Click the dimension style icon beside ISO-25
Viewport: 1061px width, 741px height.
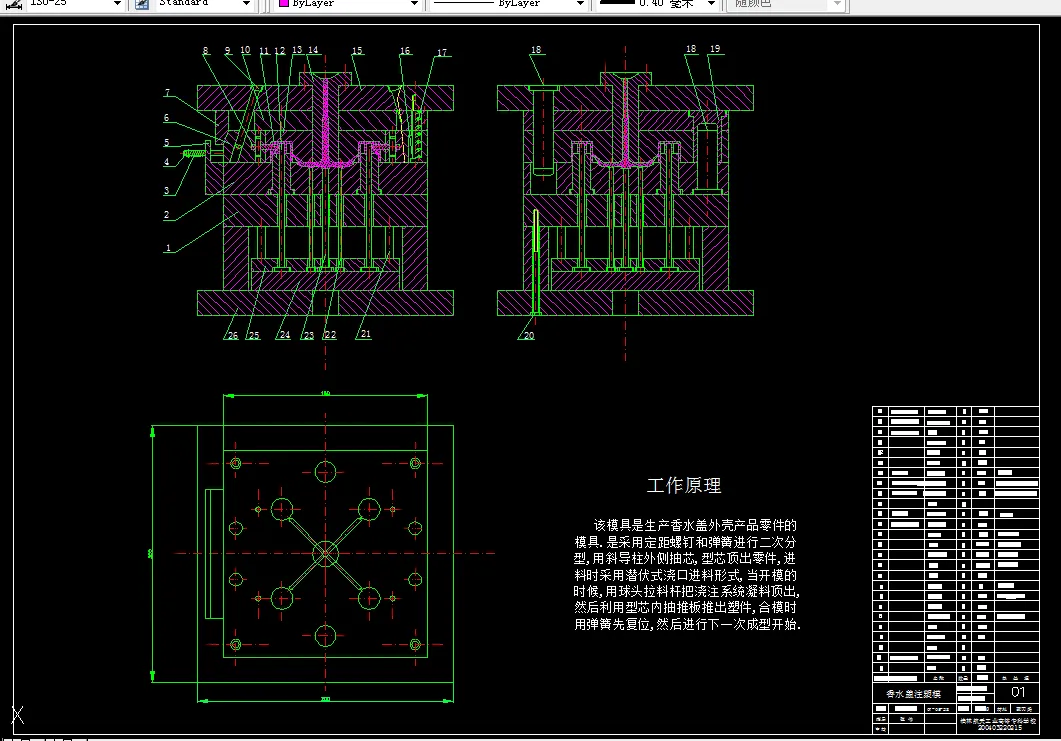(x=14, y=3)
